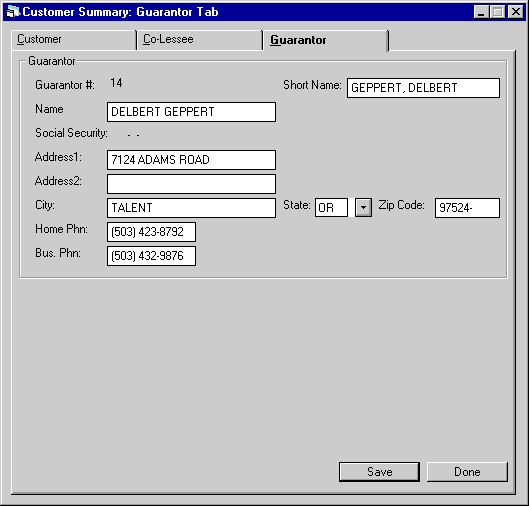529x506 pixels.
Task: Focus the Short Name field
Action: pos(423,88)
